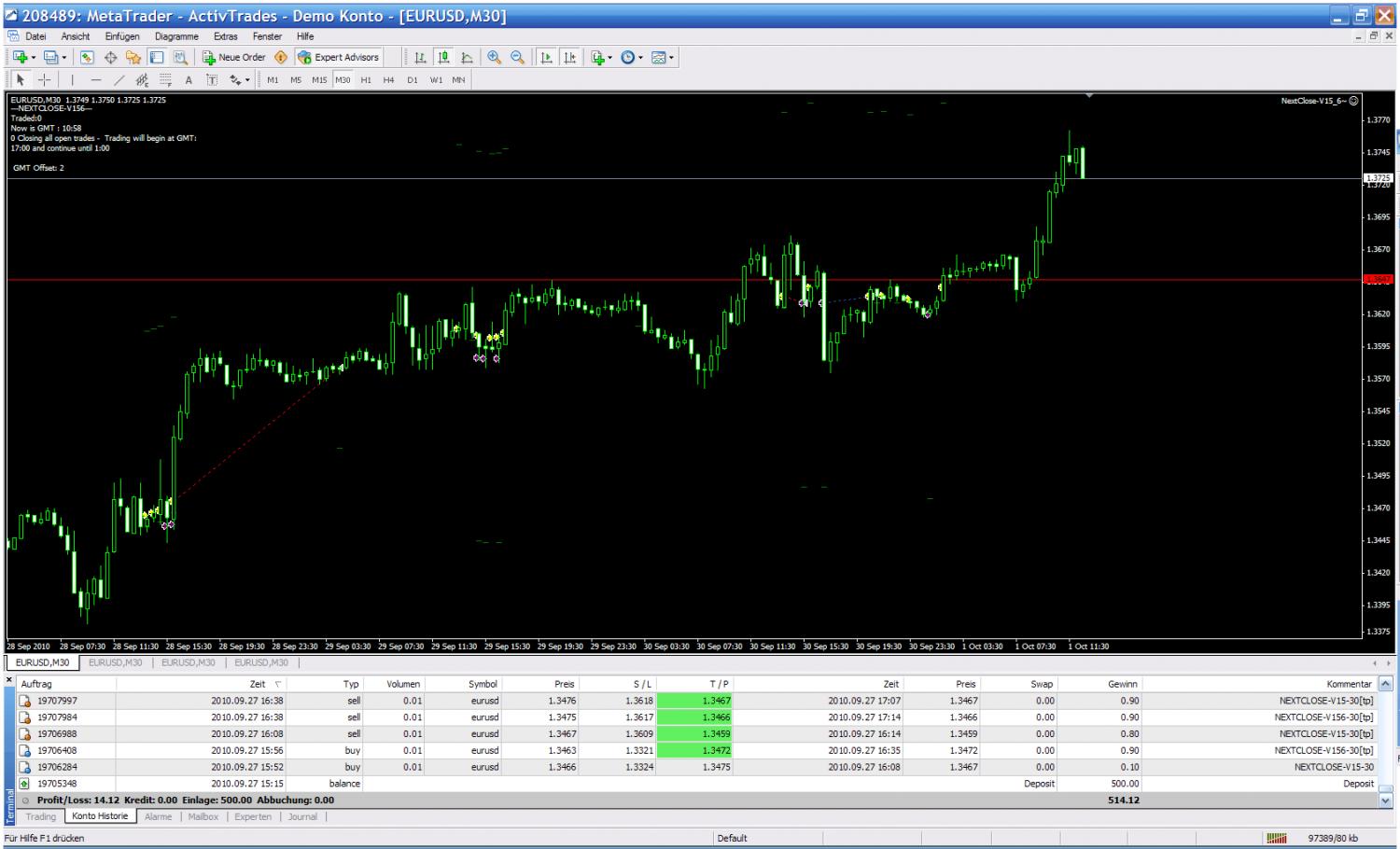Expand the Periods dropdown arrow
This screenshot has height=849, width=1400.
640,58
